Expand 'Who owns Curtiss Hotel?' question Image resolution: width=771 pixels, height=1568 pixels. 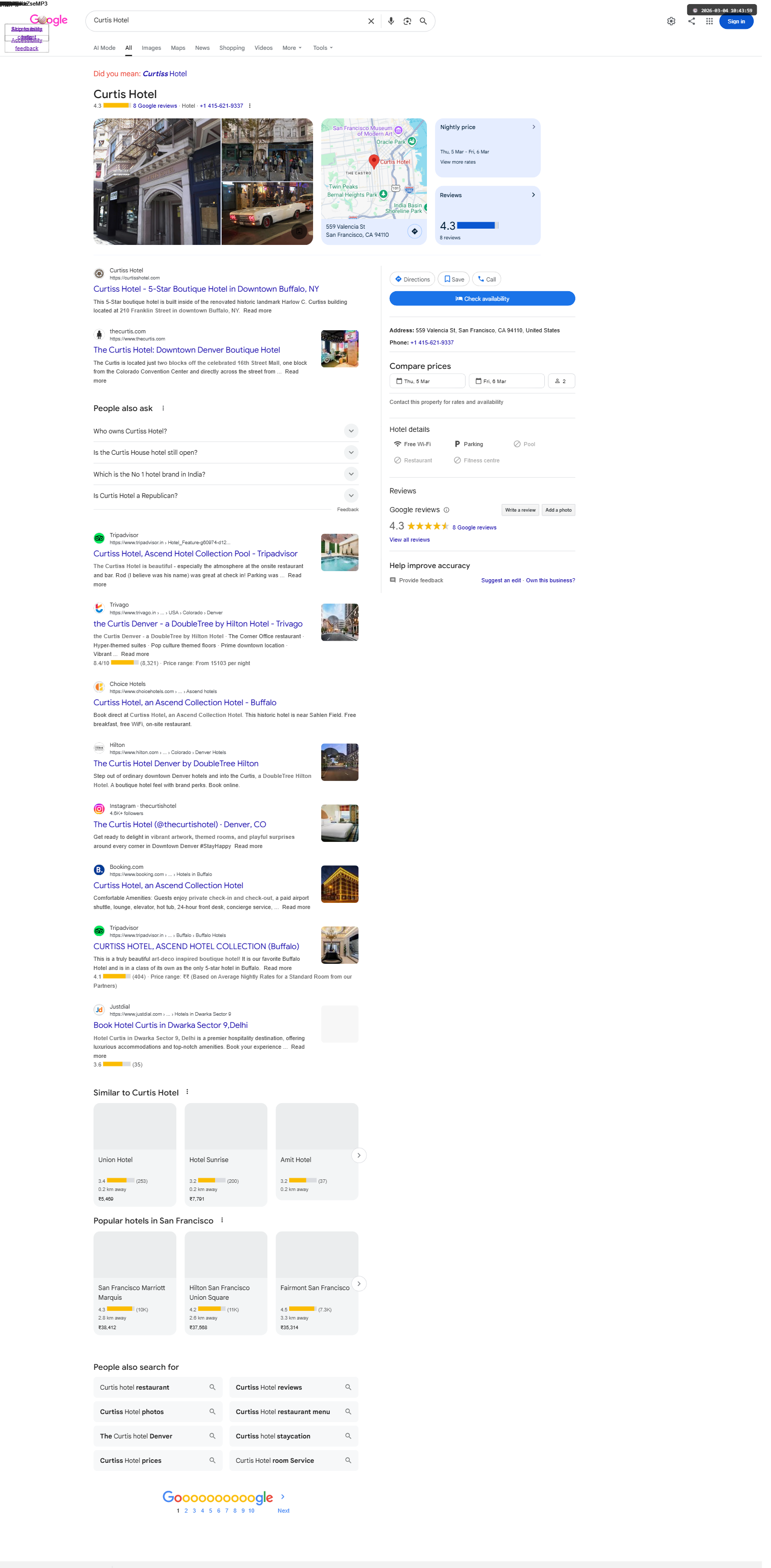click(x=226, y=431)
